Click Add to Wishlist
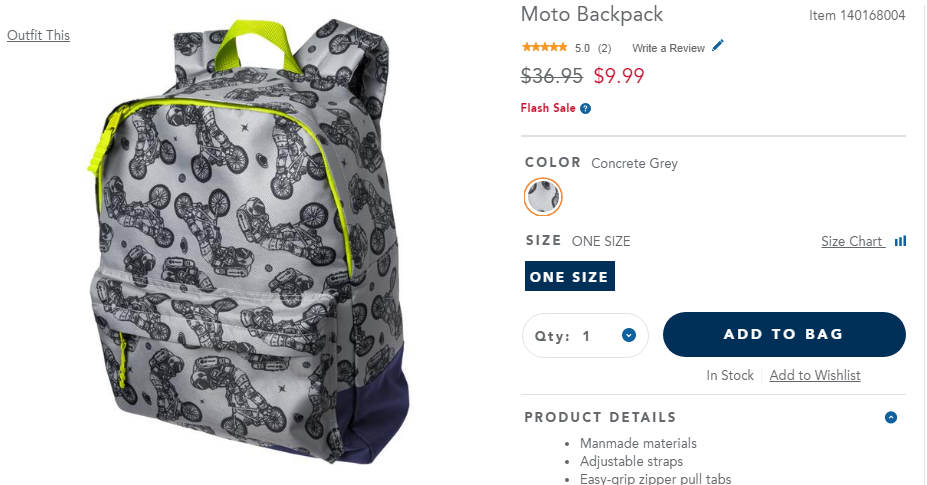 click(815, 376)
